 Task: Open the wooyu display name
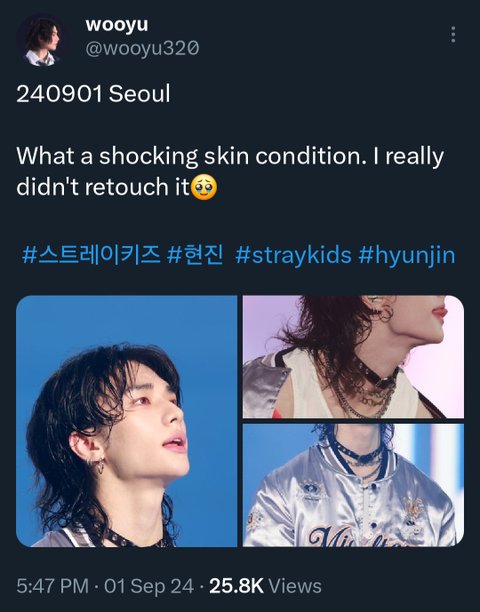click(x=117, y=25)
